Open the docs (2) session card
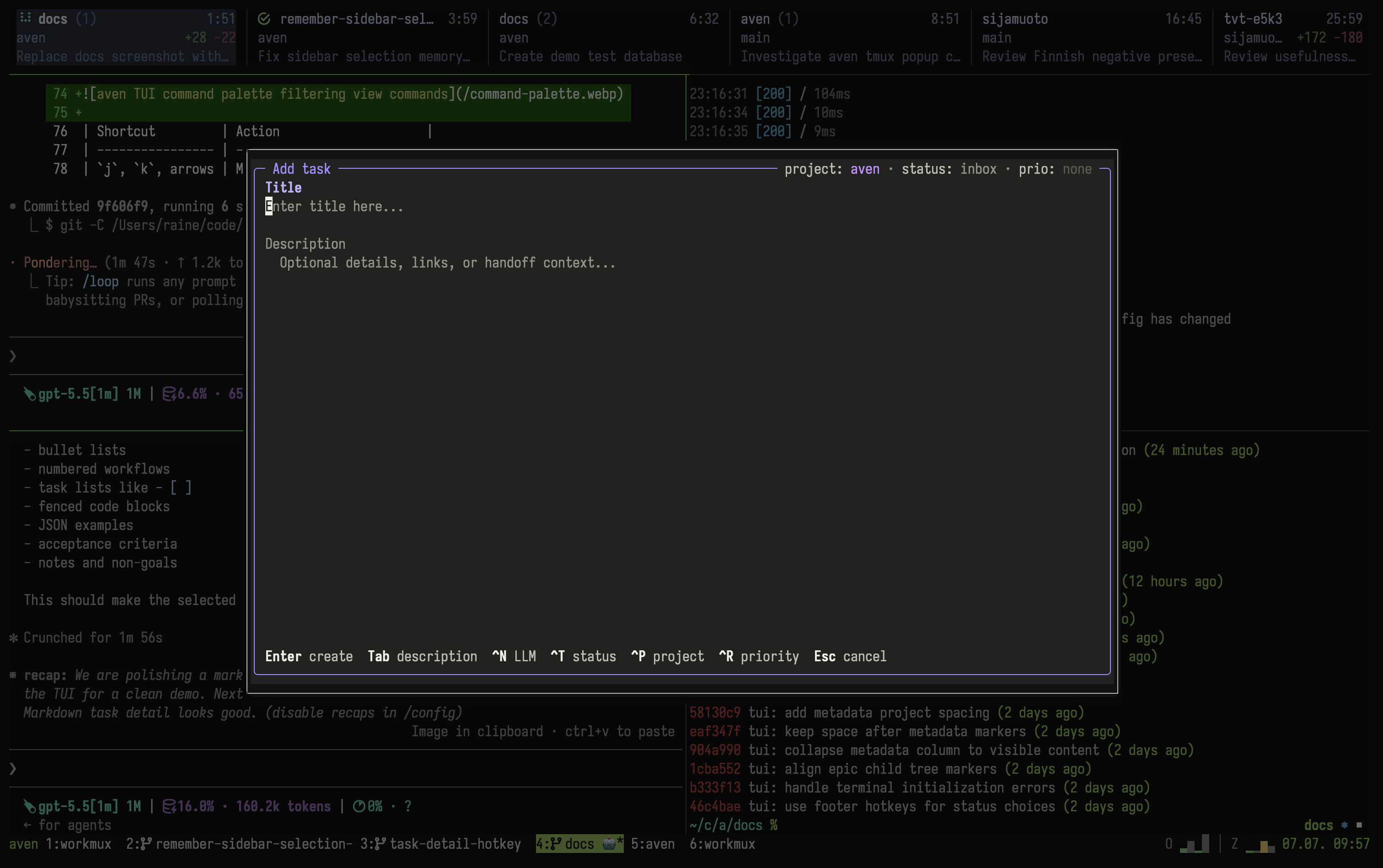Image resolution: width=1383 pixels, height=868 pixels. (609, 38)
